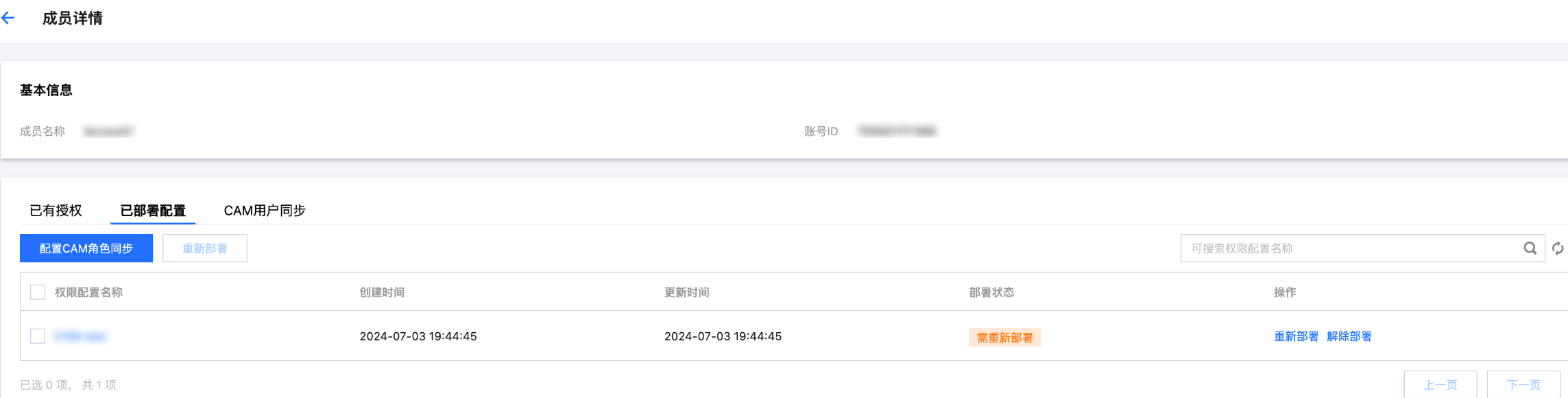Open the permission configuration name link in row
The image size is (1568, 398).
pyautogui.click(x=80, y=336)
